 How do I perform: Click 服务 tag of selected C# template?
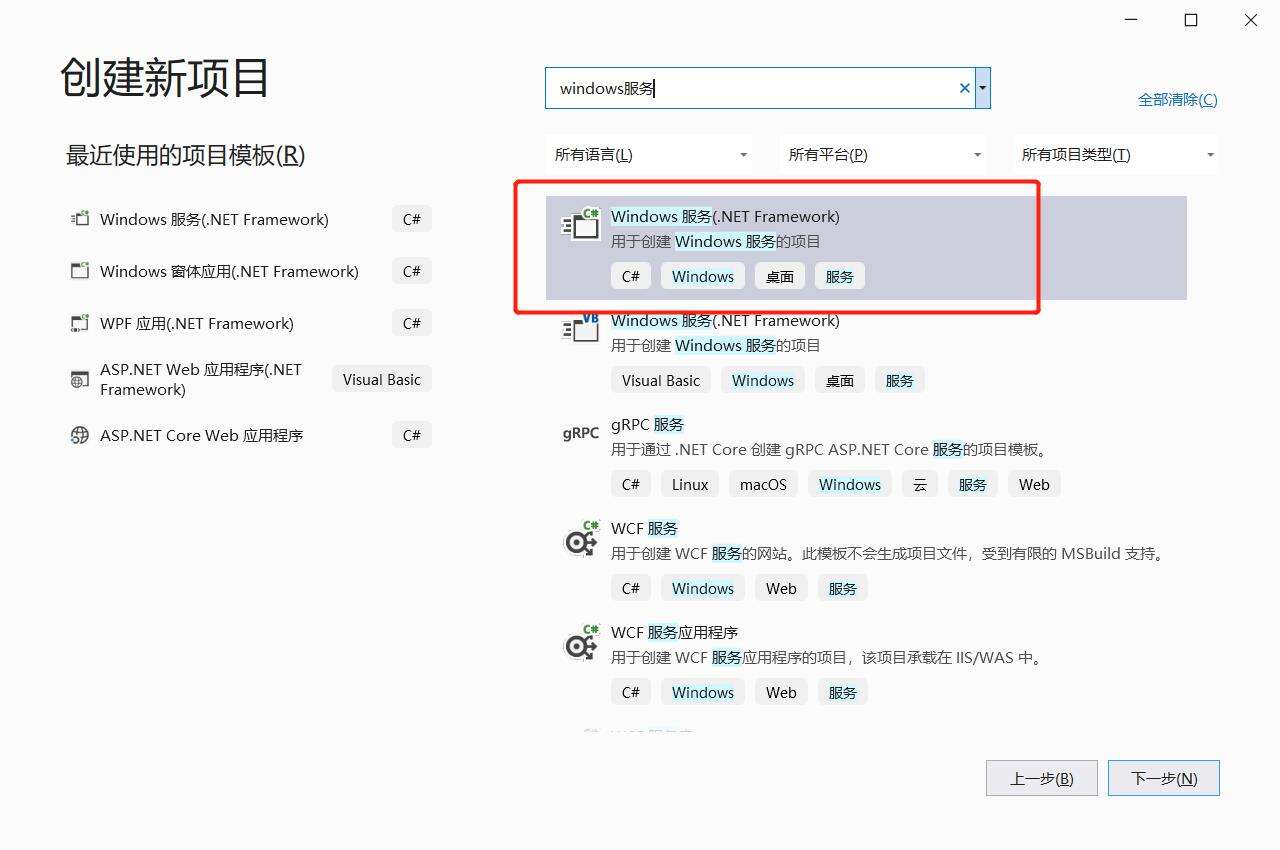(x=840, y=276)
